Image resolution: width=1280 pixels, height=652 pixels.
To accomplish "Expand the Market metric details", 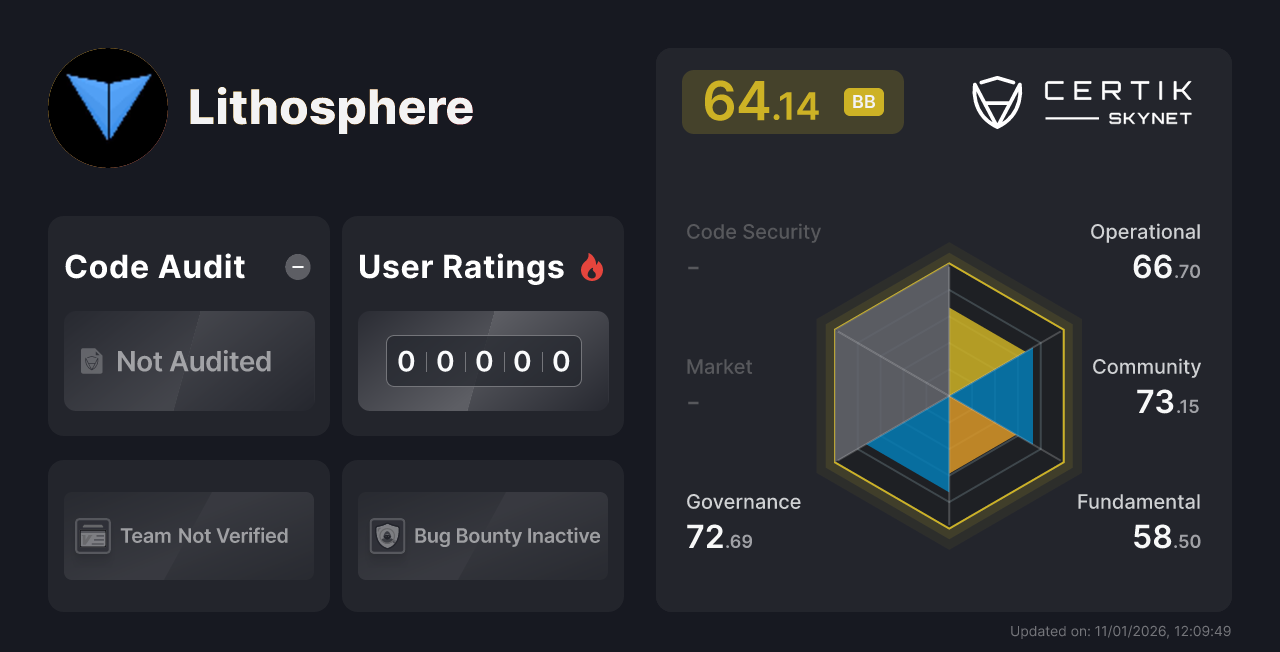I will pos(719,366).
